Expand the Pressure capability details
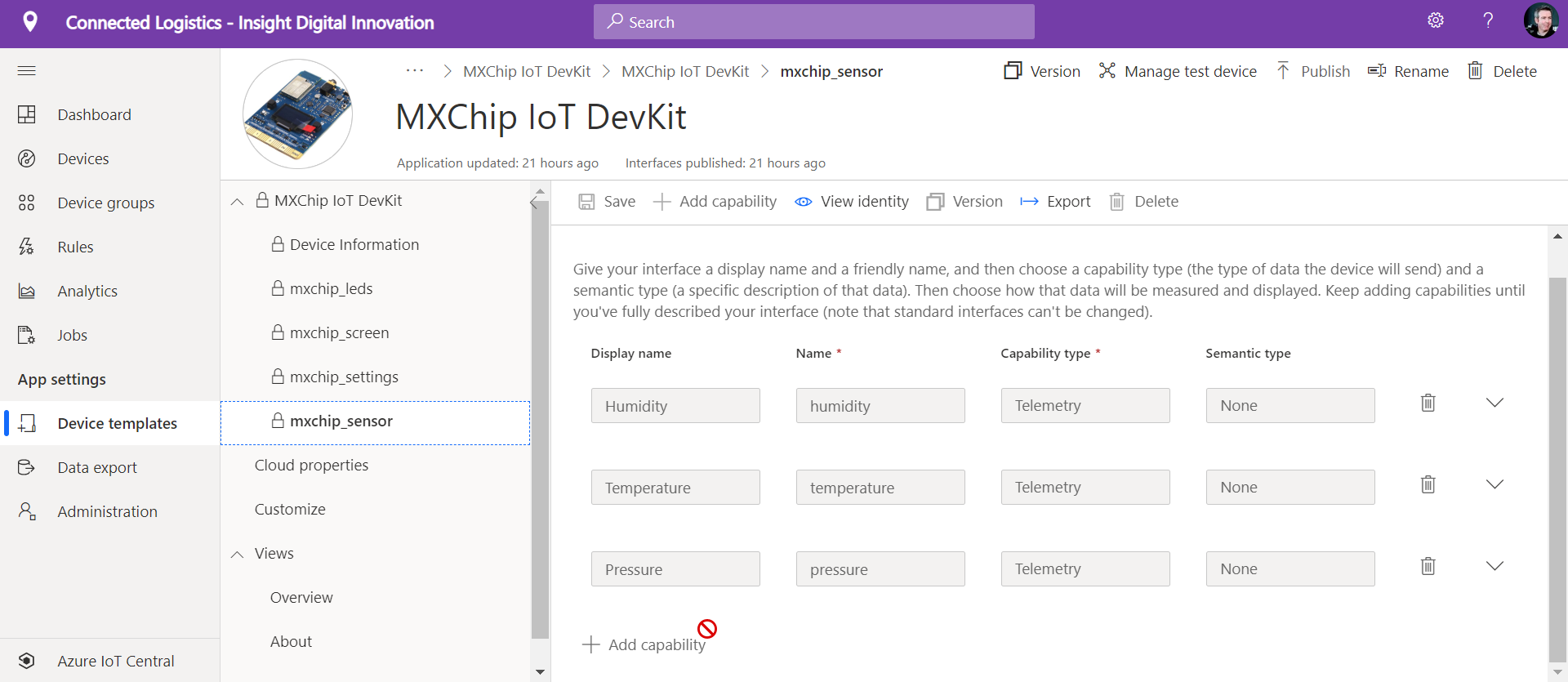 pos(1494,566)
